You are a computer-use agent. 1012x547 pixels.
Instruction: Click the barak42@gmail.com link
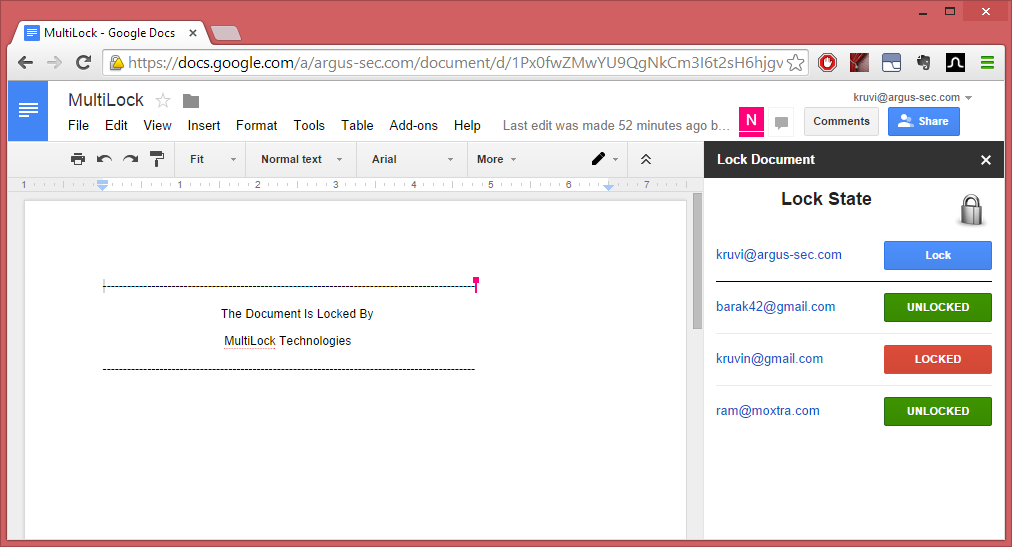(775, 307)
